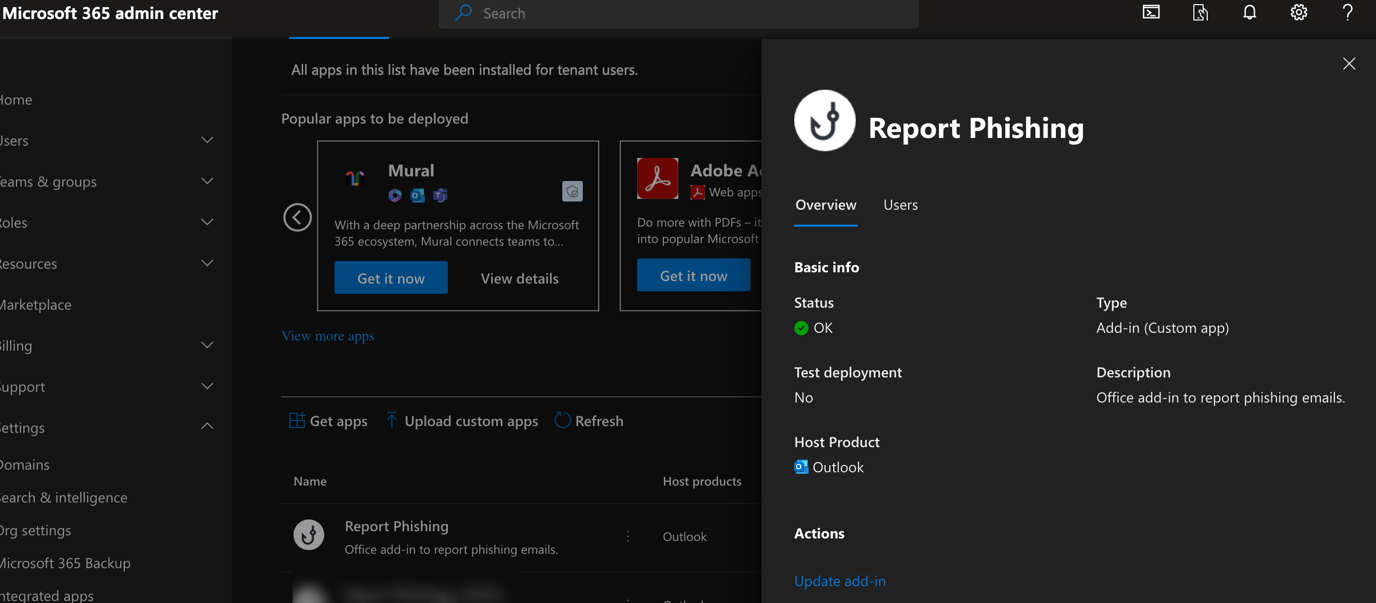1376x603 pixels.
Task: Click the View more apps link
Action: (327, 335)
